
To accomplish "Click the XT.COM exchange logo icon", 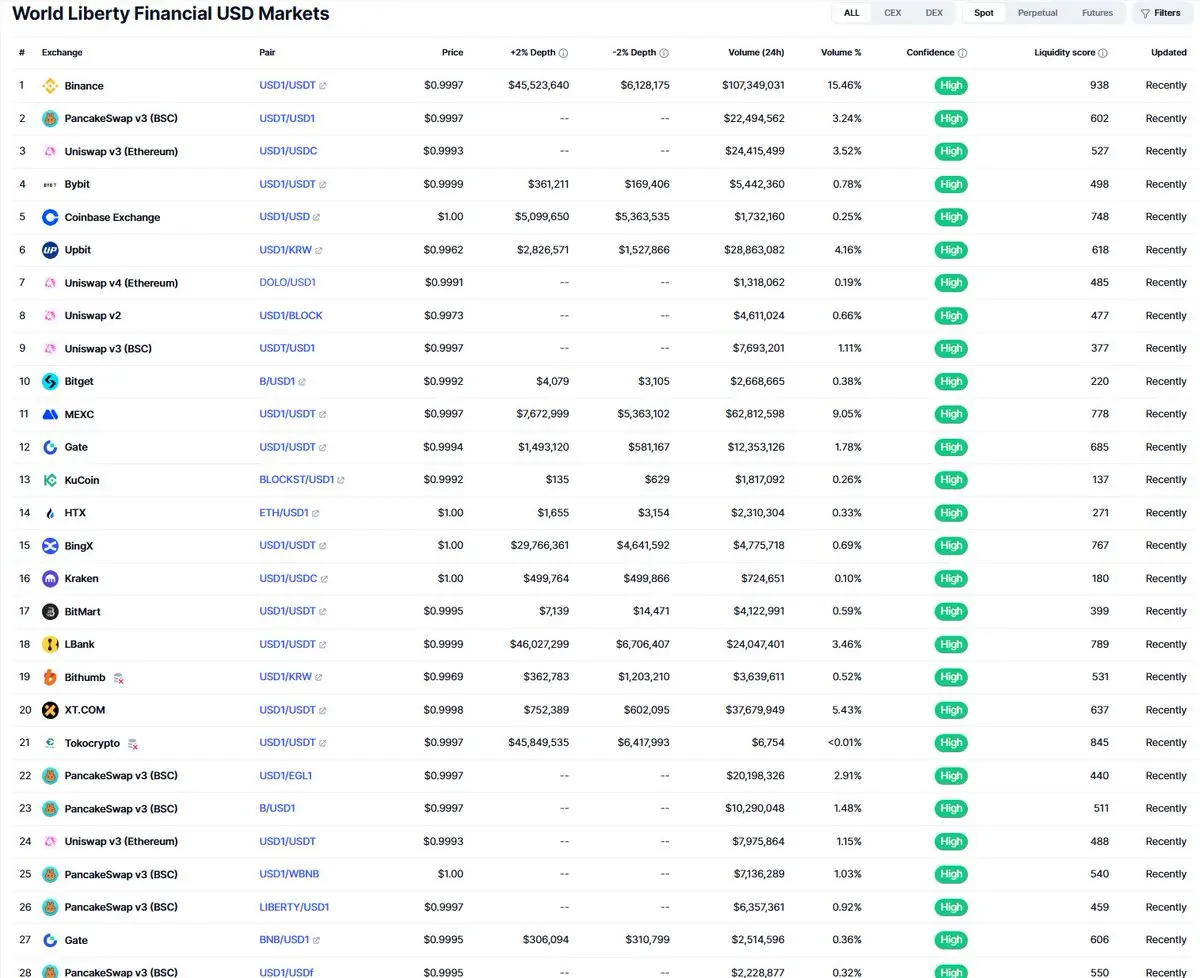I will (50, 710).
